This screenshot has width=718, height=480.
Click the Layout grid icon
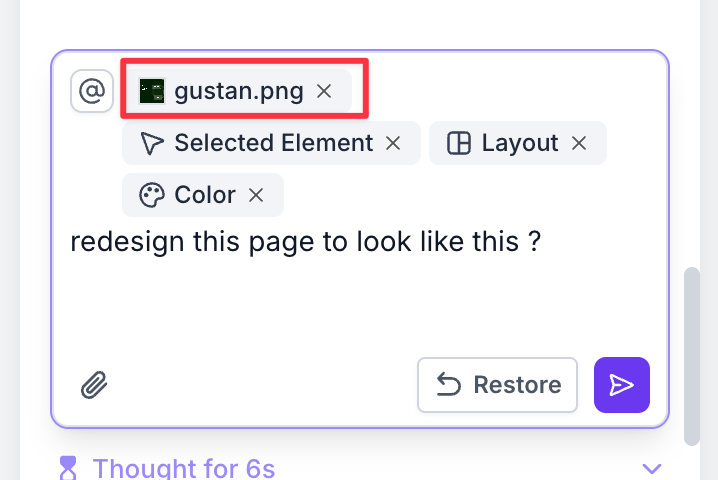coord(458,143)
